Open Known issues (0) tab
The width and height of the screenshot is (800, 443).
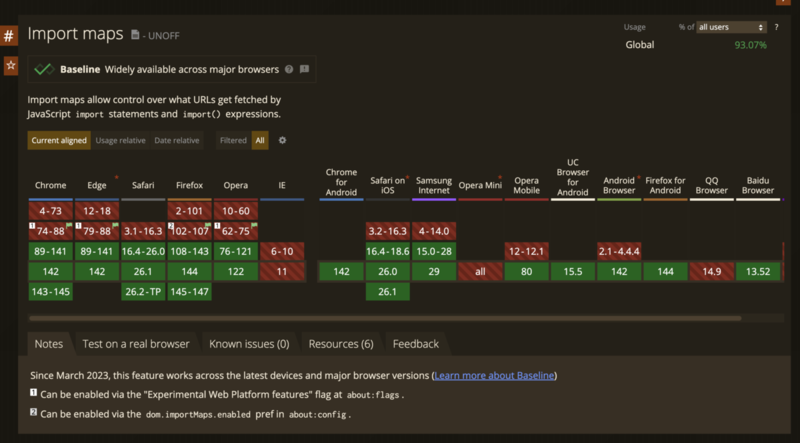point(249,344)
